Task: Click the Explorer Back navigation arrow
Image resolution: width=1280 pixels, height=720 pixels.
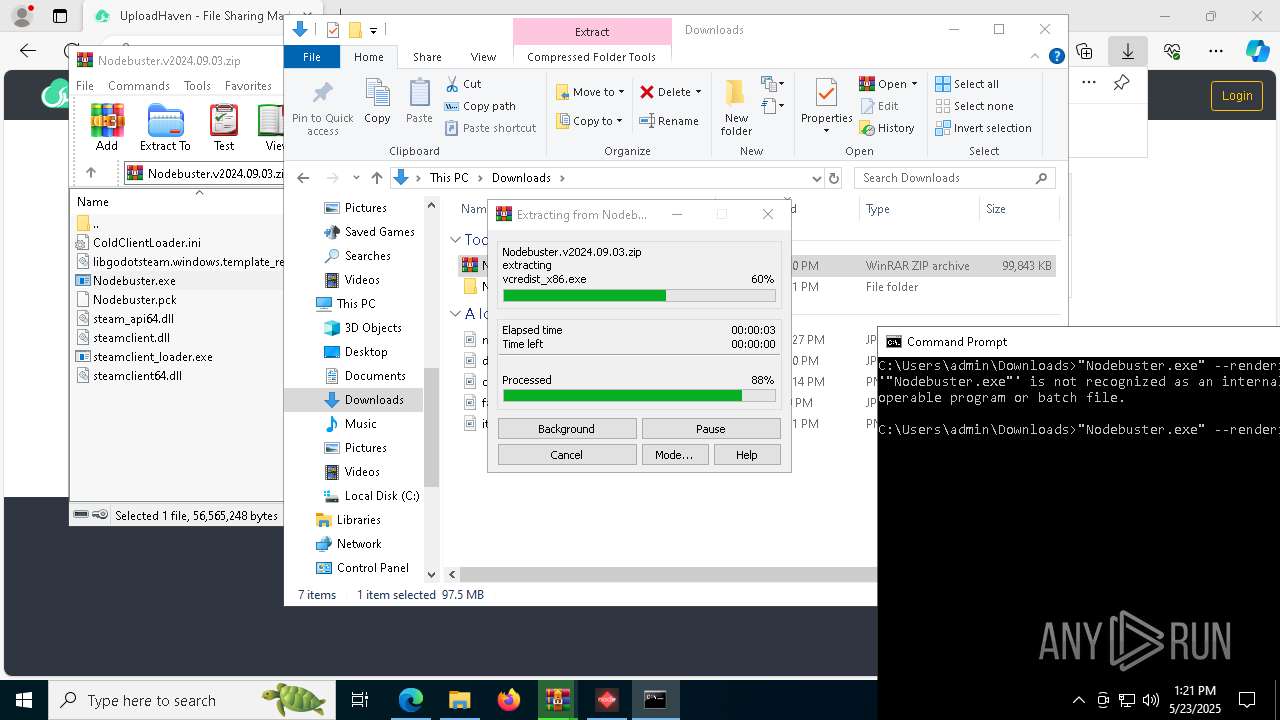Action: [304, 178]
